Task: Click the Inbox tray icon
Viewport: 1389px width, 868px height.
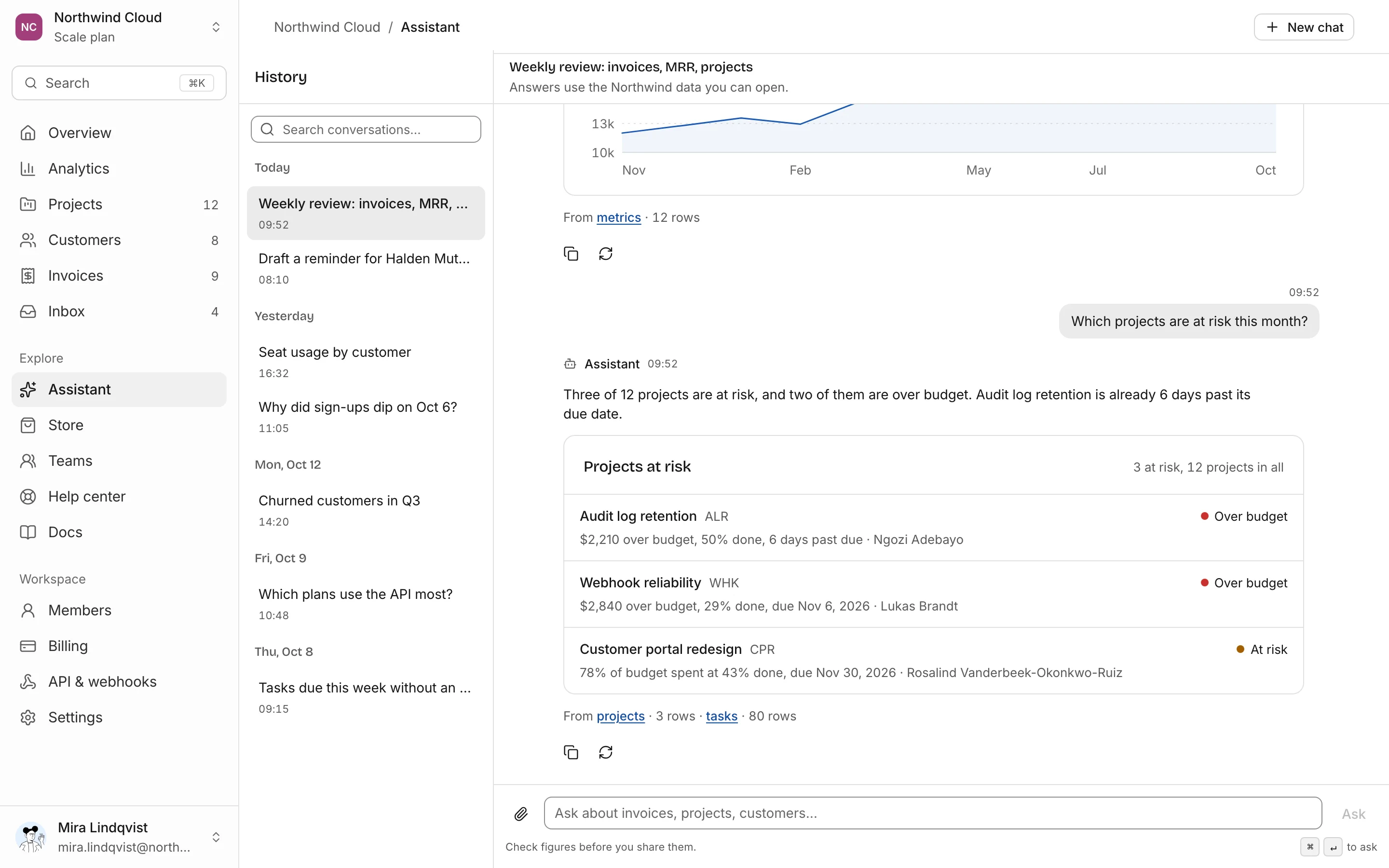Action: (x=28, y=311)
